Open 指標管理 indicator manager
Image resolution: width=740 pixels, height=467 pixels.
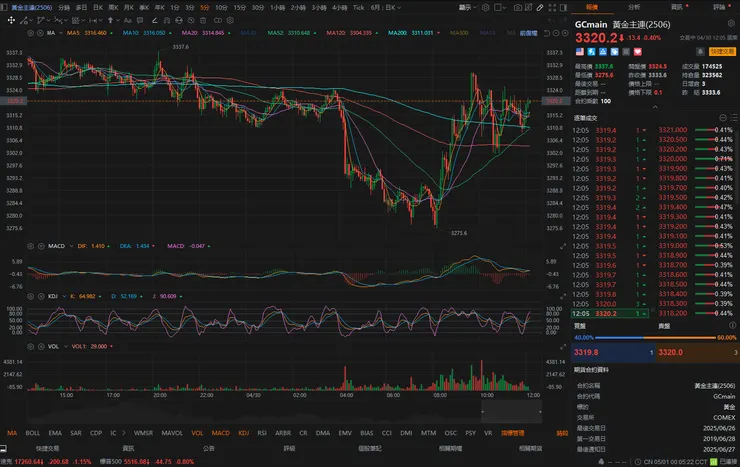(513, 433)
